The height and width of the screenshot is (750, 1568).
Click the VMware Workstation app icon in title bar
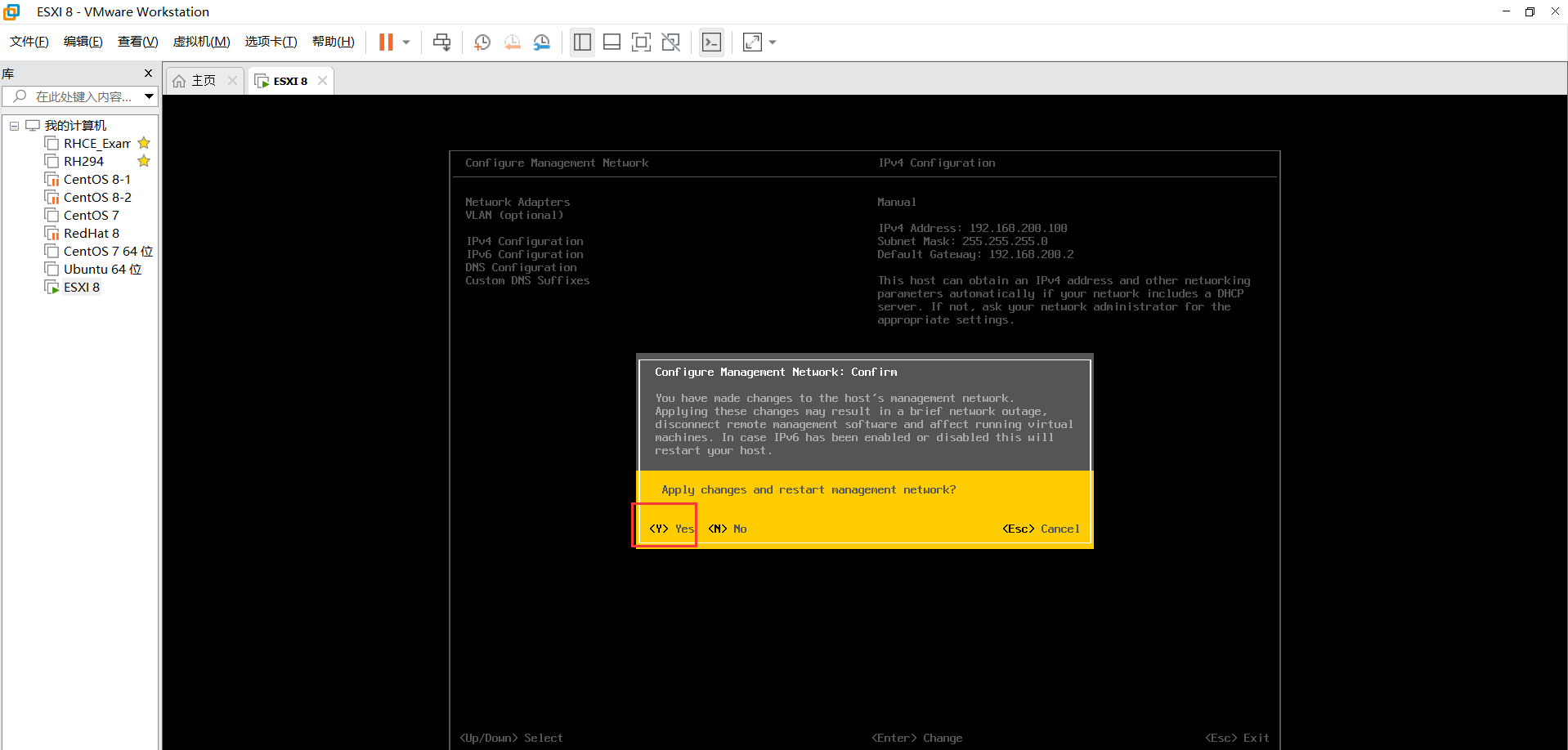tap(11, 11)
